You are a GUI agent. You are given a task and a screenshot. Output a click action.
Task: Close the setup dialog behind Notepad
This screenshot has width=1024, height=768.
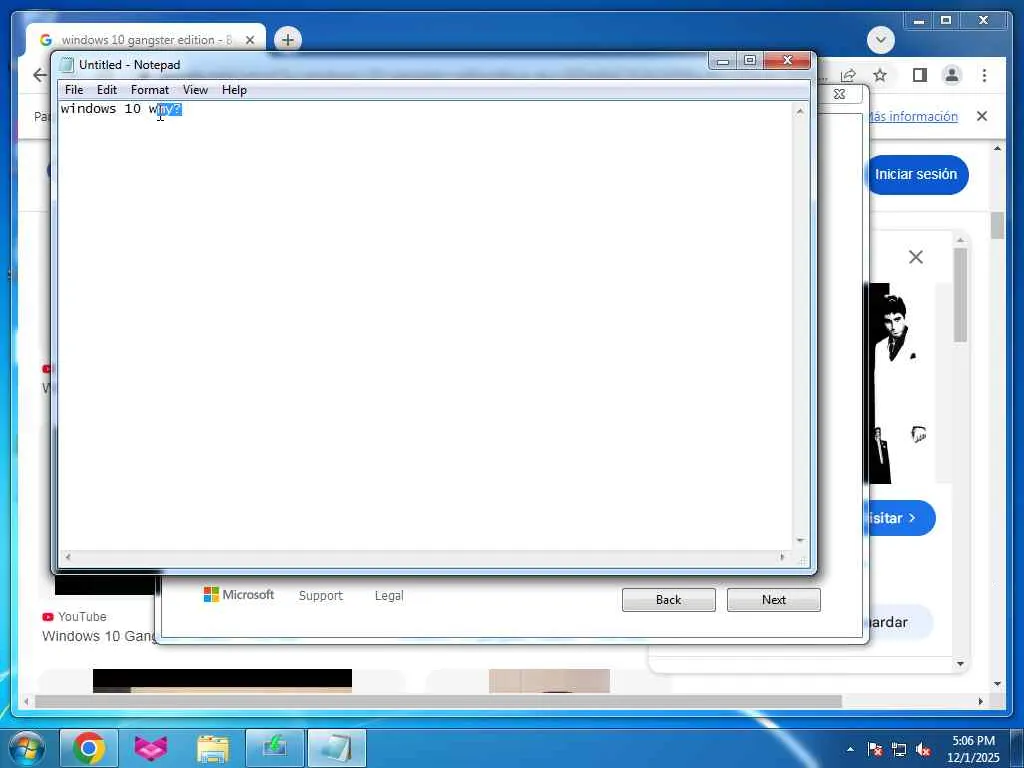tap(840, 94)
